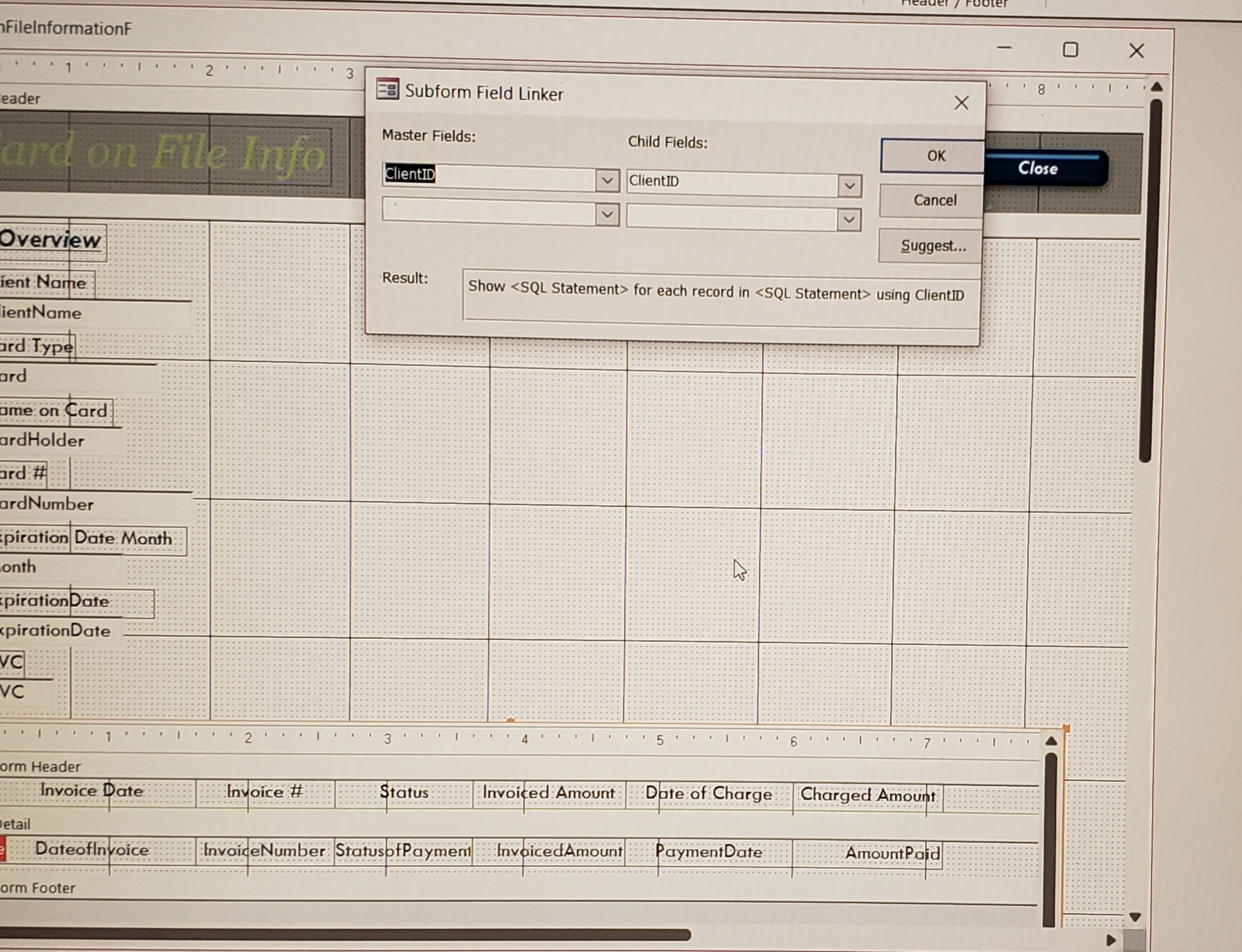Select the AmountPaid field control

click(868, 854)
